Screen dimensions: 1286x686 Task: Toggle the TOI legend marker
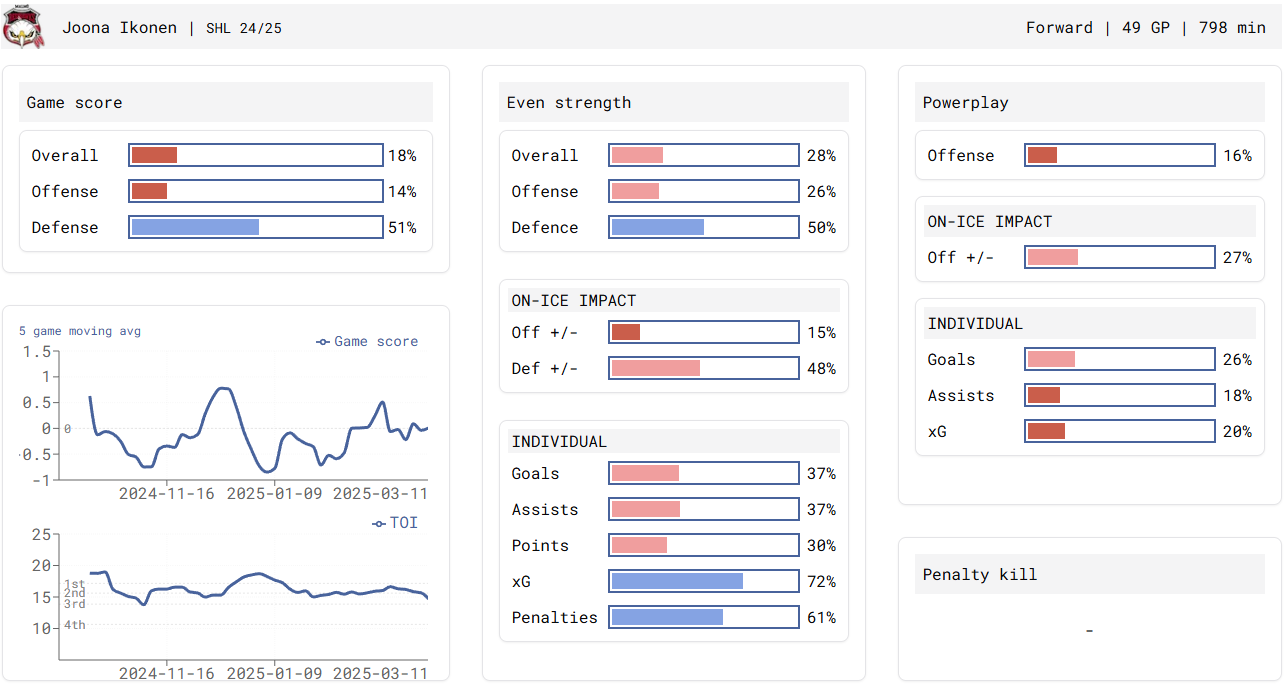pyautogui.click(x=379, y=523)
